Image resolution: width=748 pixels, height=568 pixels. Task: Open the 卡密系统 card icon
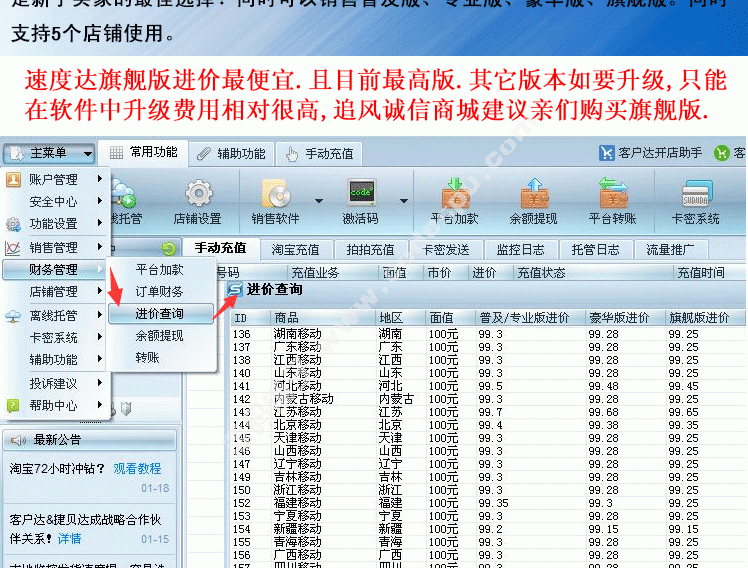tap(695, 193)
